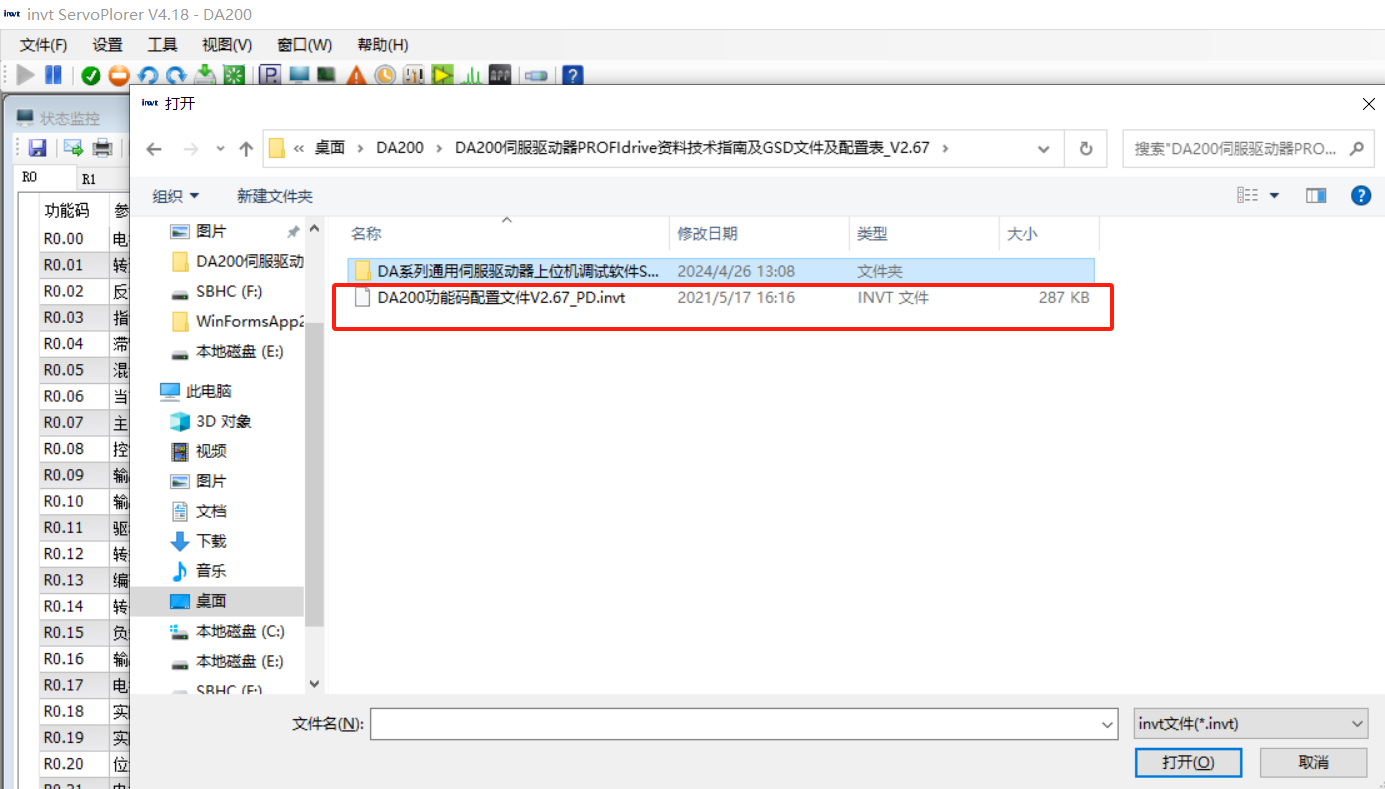1385x789 pixels.
Task: Click the APP toolbar icon
Action: coord(500,75)
